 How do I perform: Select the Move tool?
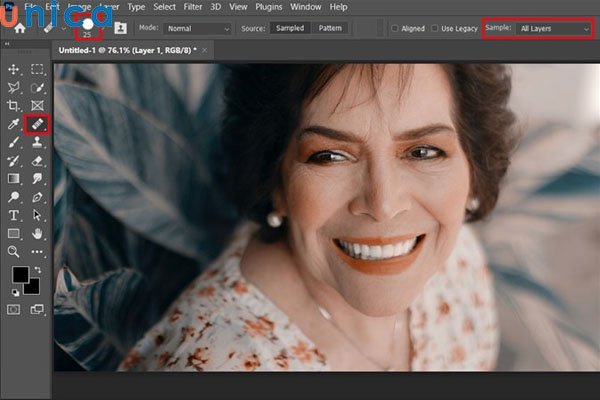coord(14,69)
